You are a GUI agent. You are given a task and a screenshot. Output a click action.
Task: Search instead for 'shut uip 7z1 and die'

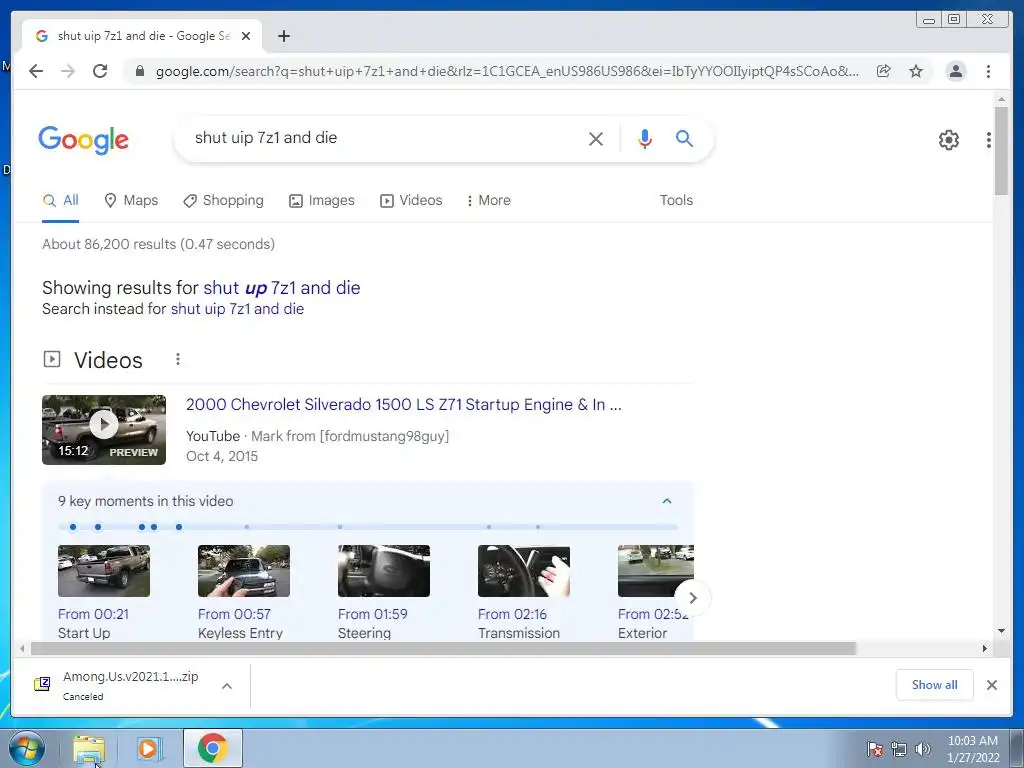237,309
